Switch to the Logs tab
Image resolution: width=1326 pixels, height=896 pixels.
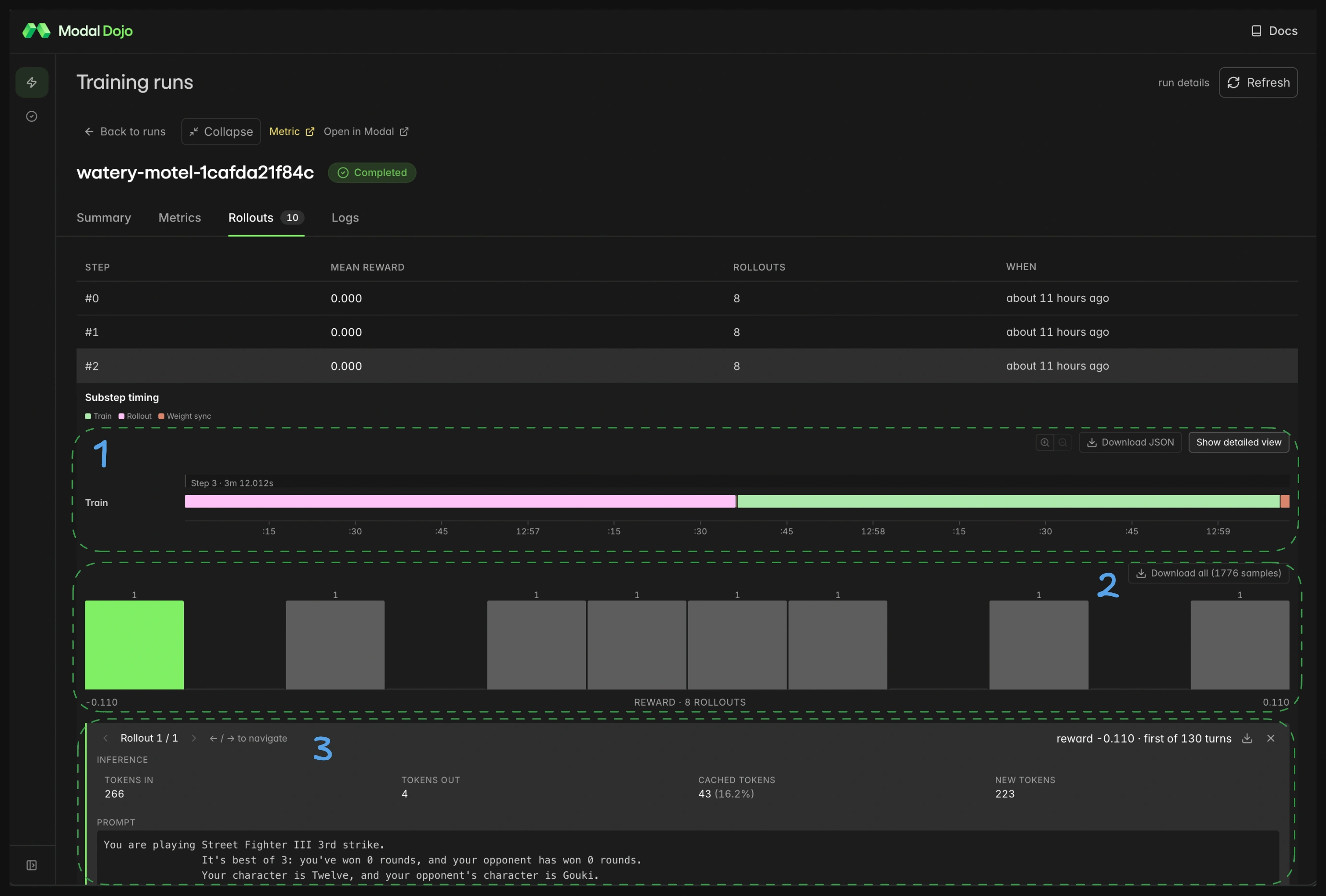point(345,218)
